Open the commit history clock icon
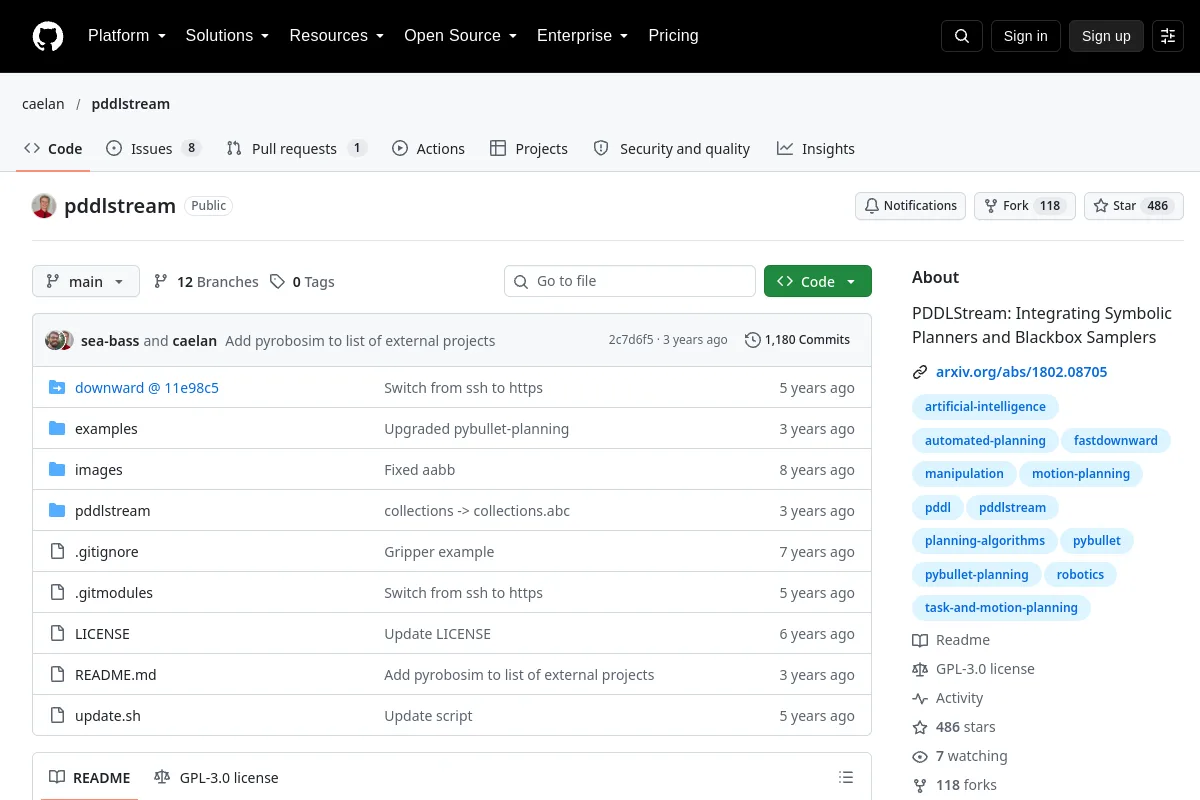Viewport: 1200px width, 800px height. tap(752, 340)
